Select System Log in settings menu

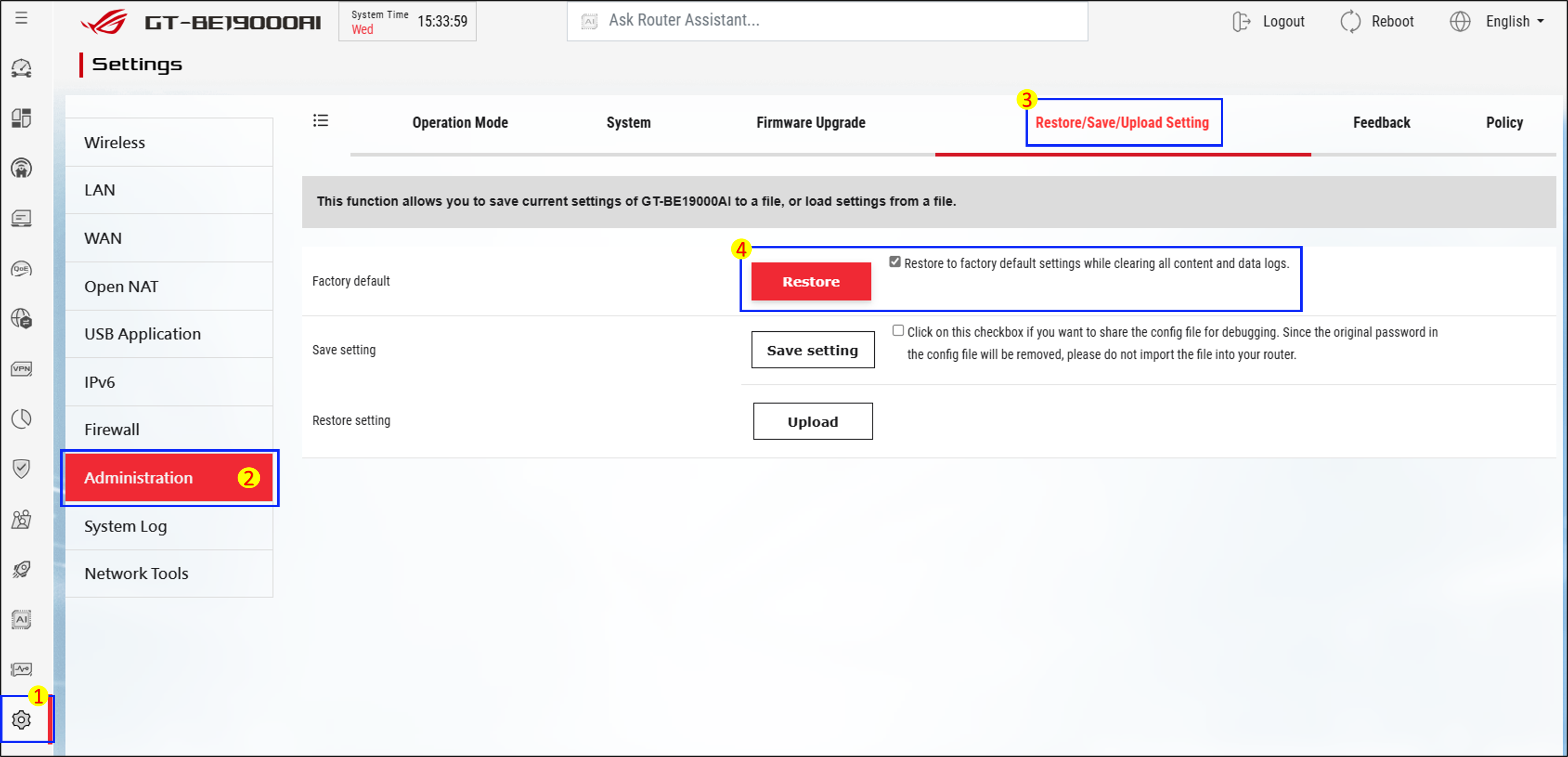pos(126,526)
